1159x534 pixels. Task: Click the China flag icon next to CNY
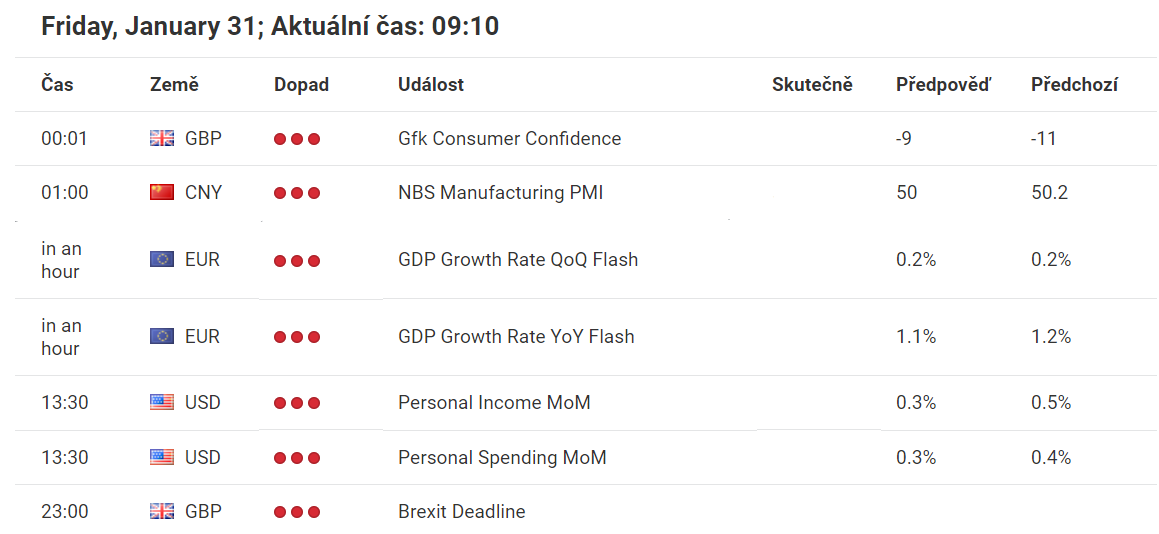162,193
